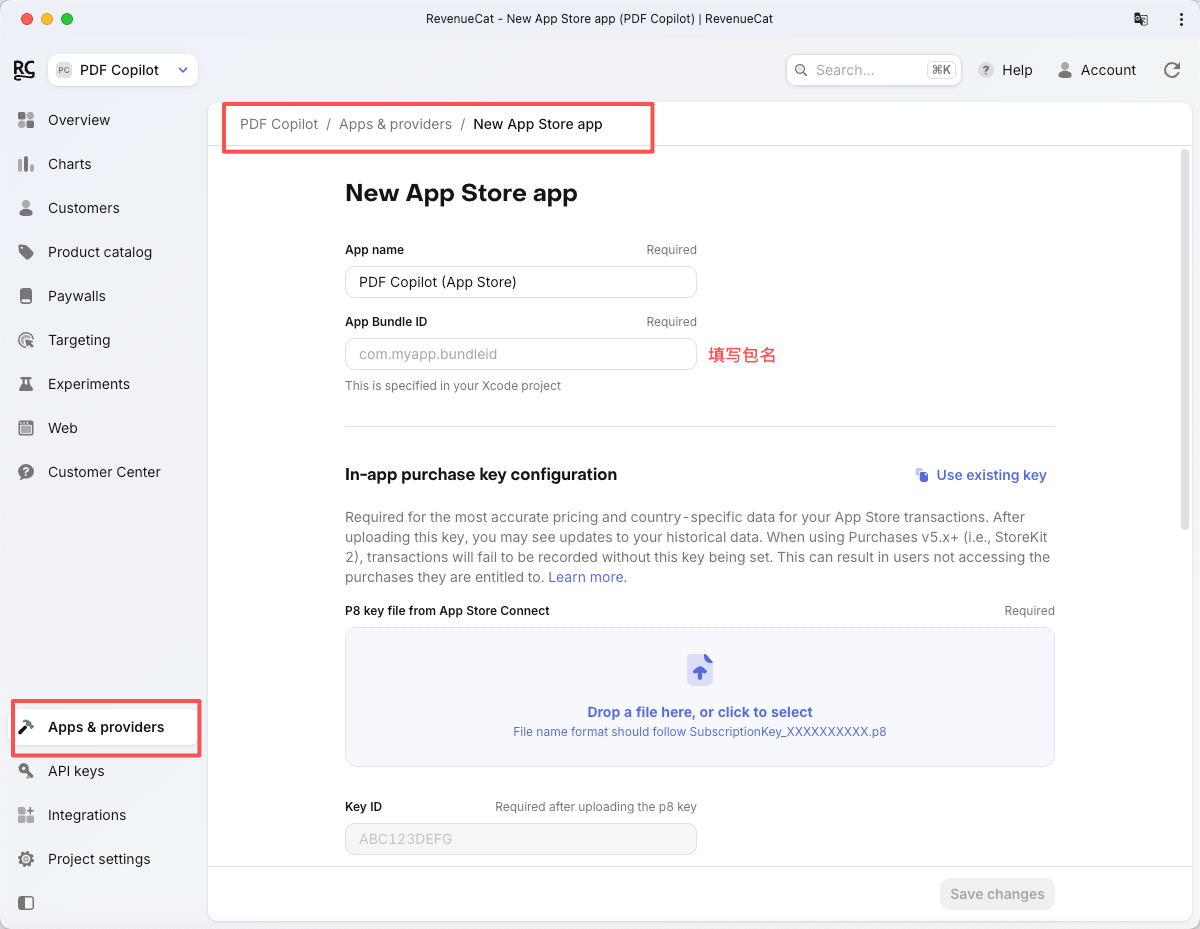Click the Help question mark icon
Viewport: 1200px width, 929px height.
(986, 70)
